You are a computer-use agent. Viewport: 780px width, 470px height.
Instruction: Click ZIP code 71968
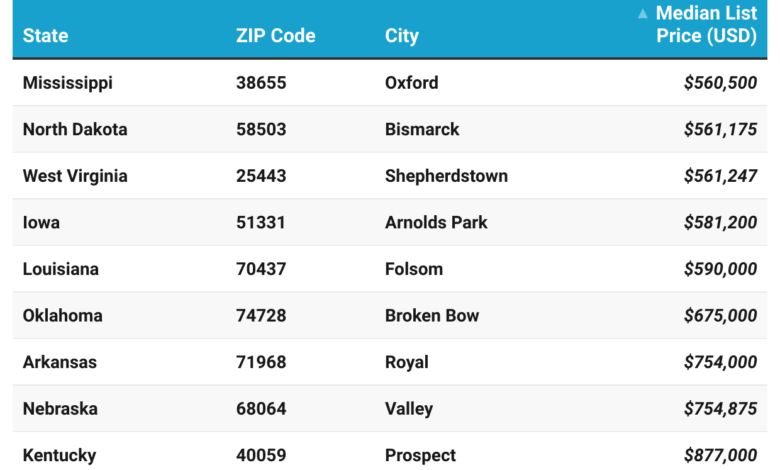tap(261, 362)
